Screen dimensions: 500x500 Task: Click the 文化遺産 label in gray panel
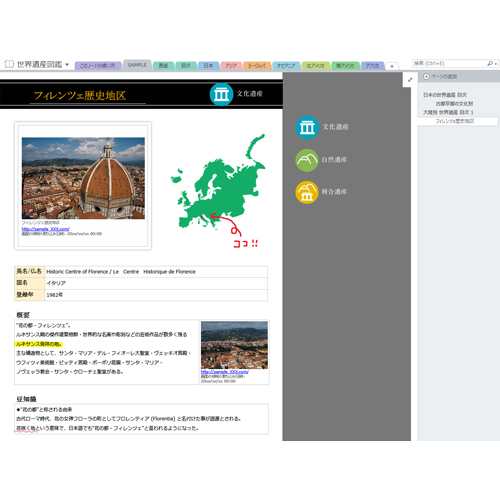[335, 127]
